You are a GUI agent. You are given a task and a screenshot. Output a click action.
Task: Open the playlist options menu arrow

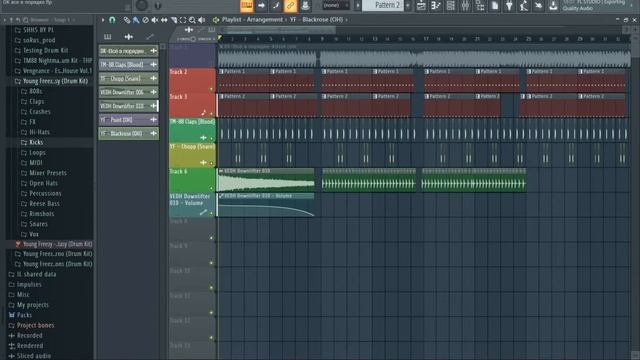103,20
